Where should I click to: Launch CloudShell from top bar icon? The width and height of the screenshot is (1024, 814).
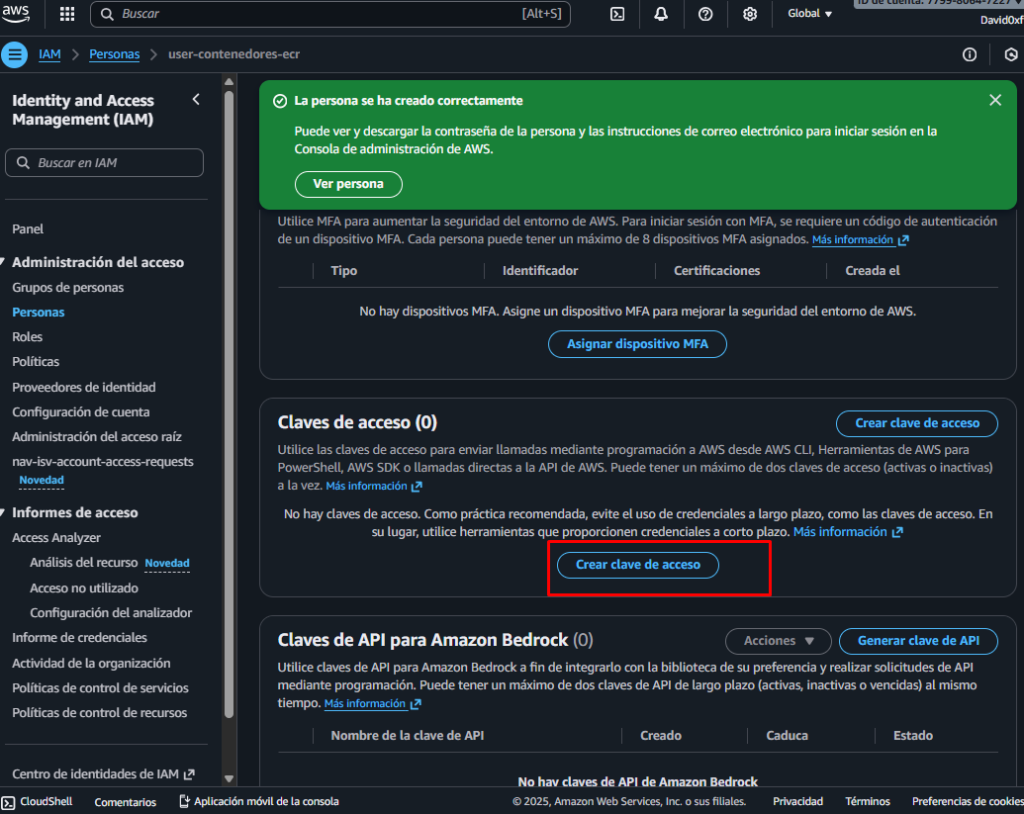pos(618,14)
